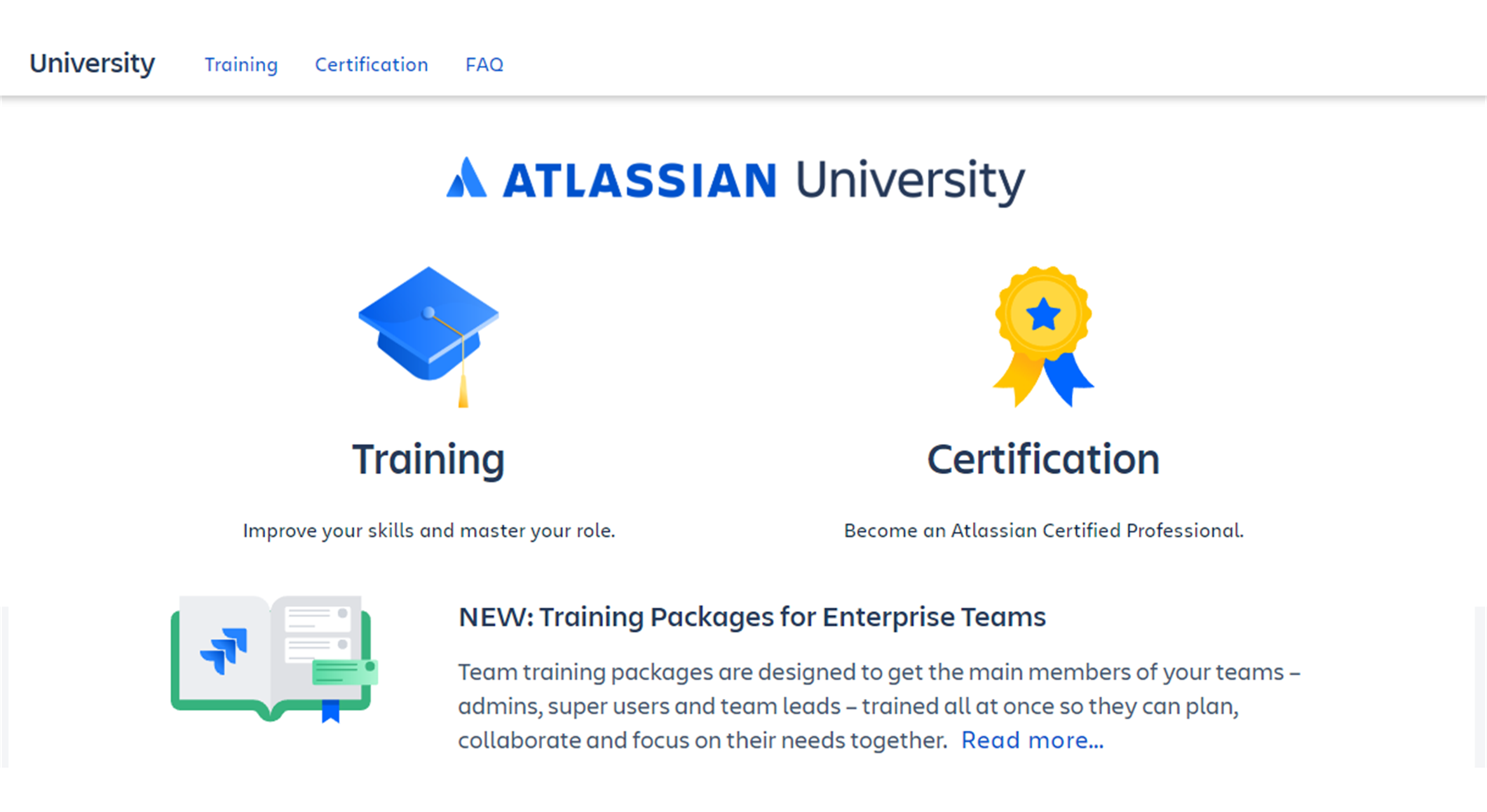This screenshot has width=1487, height=812.
Task: Click the University site title in header
Action: click(92, 63)
